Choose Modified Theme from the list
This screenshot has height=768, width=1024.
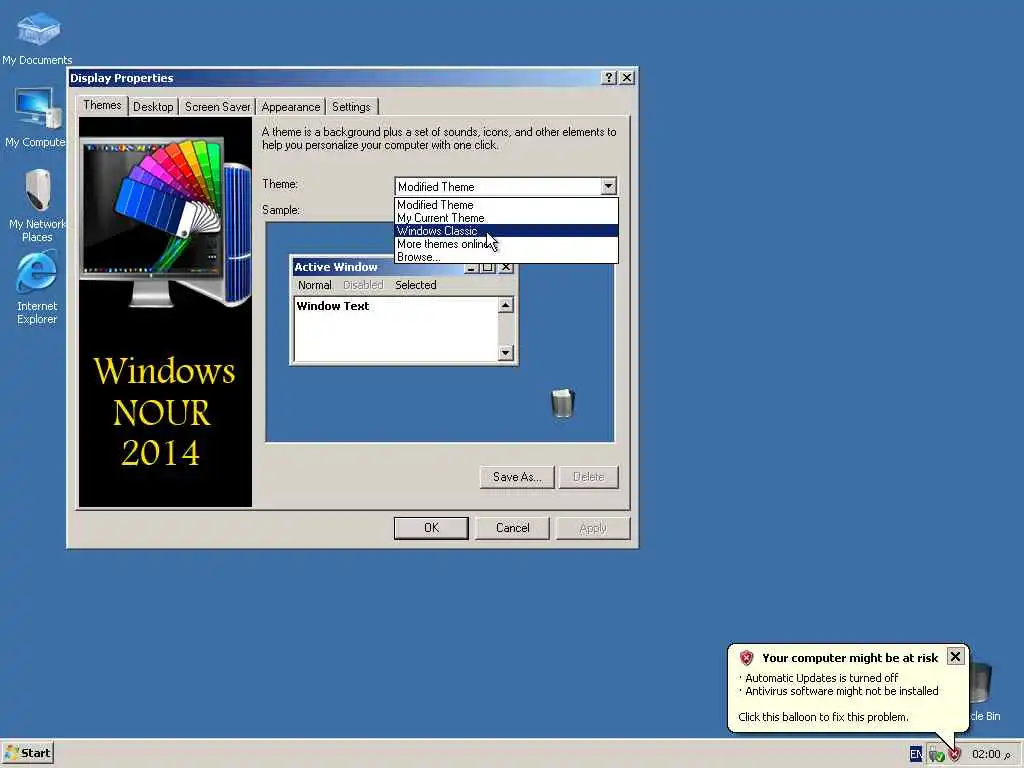[506, 204]
